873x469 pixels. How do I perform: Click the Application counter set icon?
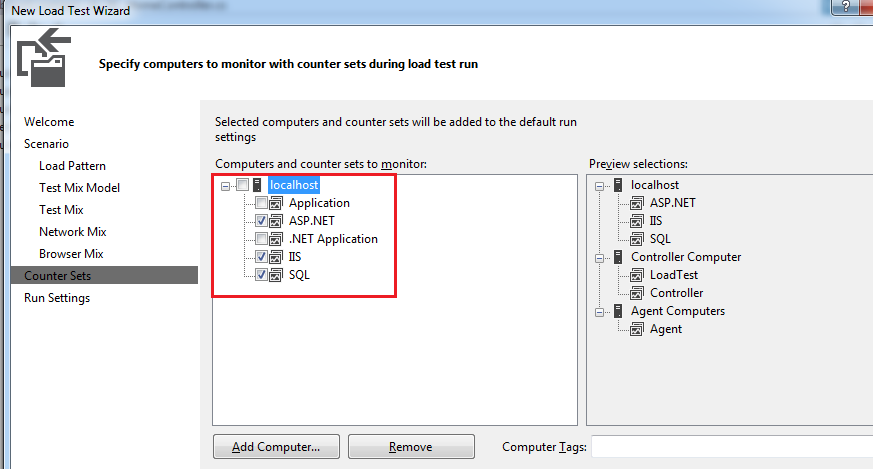click(276, 203)
